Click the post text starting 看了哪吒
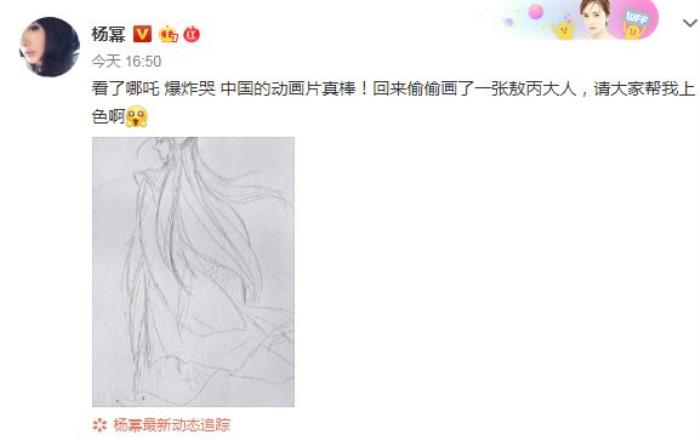The height and width of the screenshot is (440, 700). [x=393, y=89]
